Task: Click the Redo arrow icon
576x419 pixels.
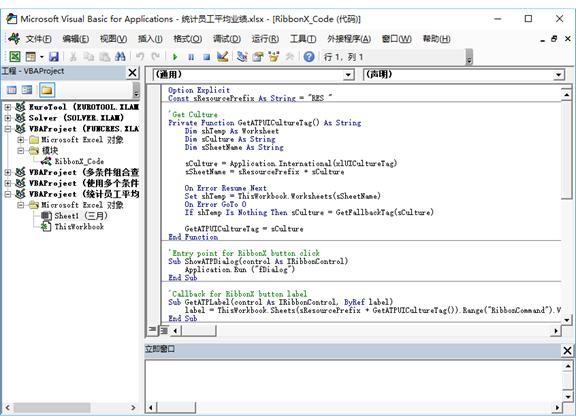Action: click(156, 57)
